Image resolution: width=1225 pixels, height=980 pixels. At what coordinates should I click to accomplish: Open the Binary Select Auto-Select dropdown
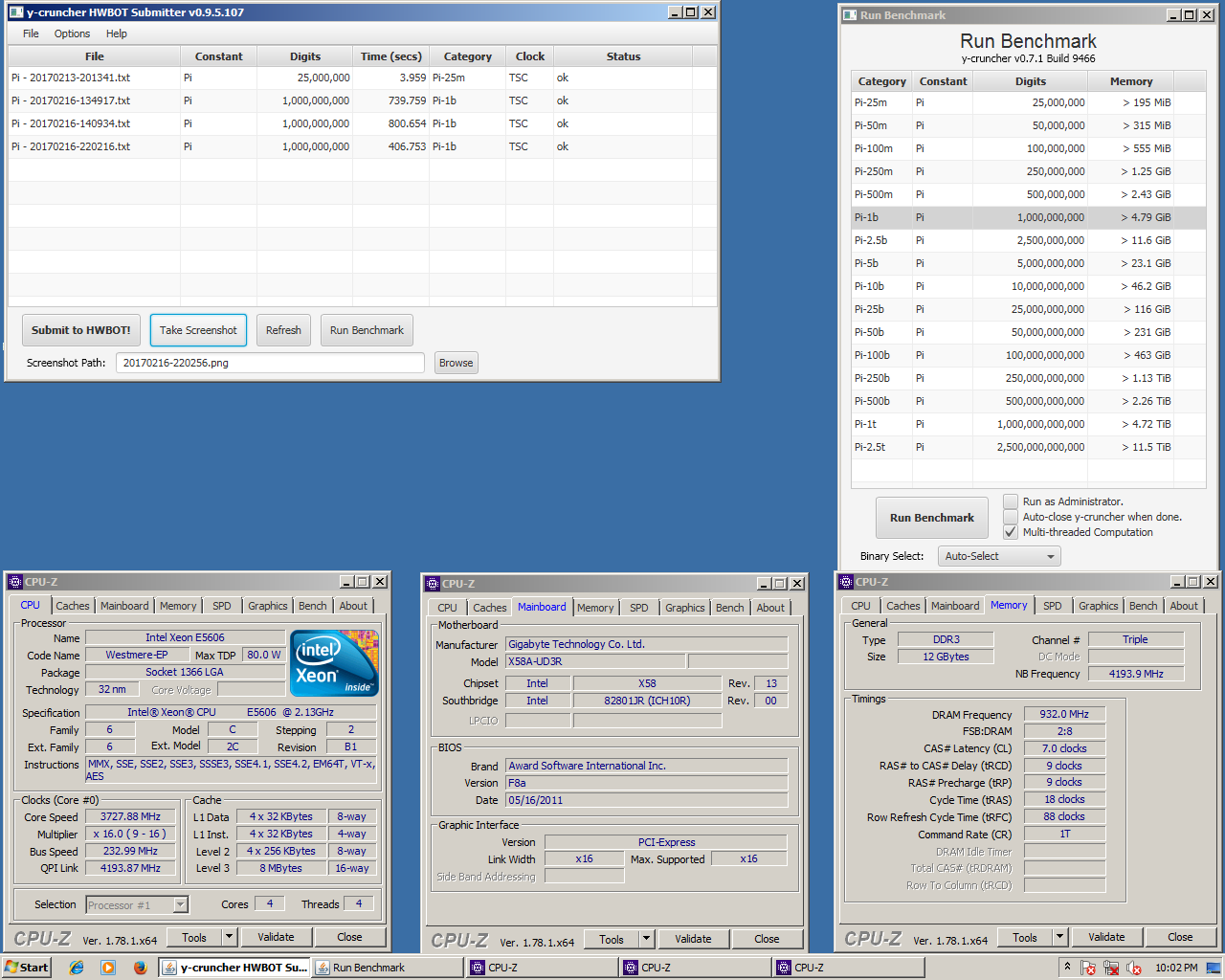coord(999,556)
